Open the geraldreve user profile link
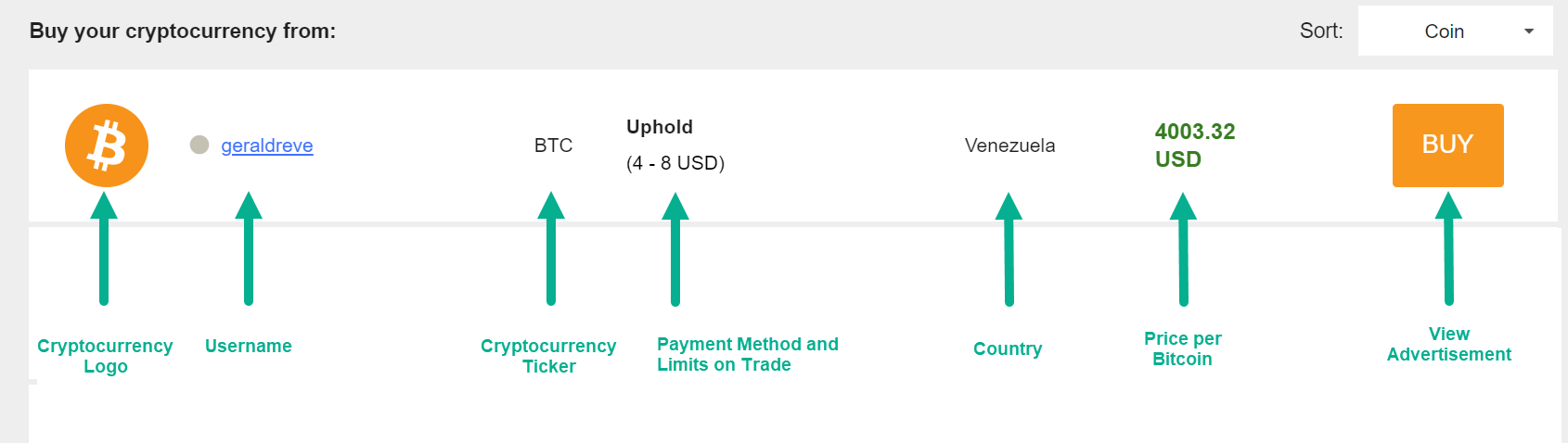Image resolution: width=1568 pixels, height=443 pixels. coord(267,146)
